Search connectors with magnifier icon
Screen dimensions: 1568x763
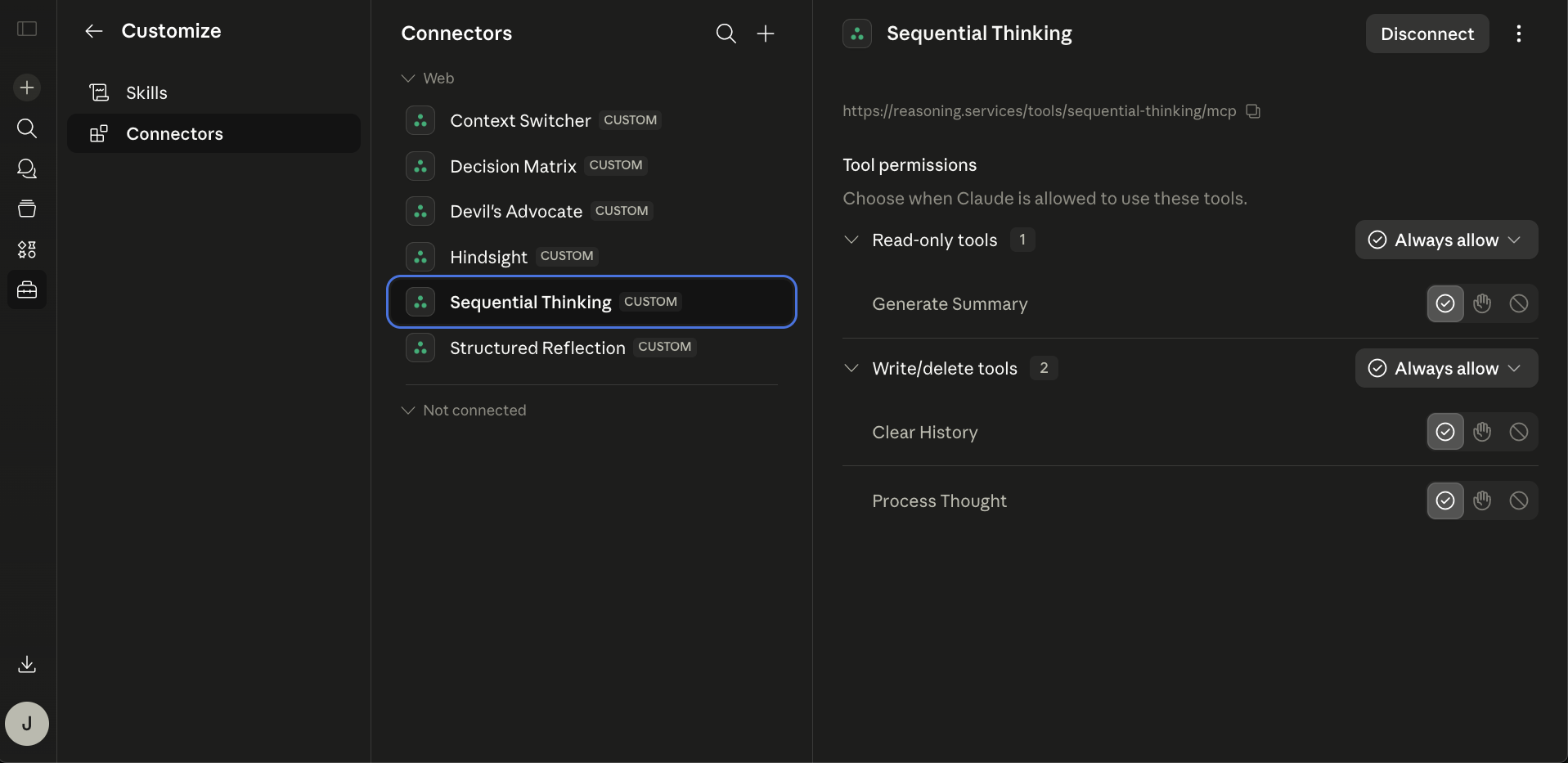pyautogui.click(x=726, y=34)
